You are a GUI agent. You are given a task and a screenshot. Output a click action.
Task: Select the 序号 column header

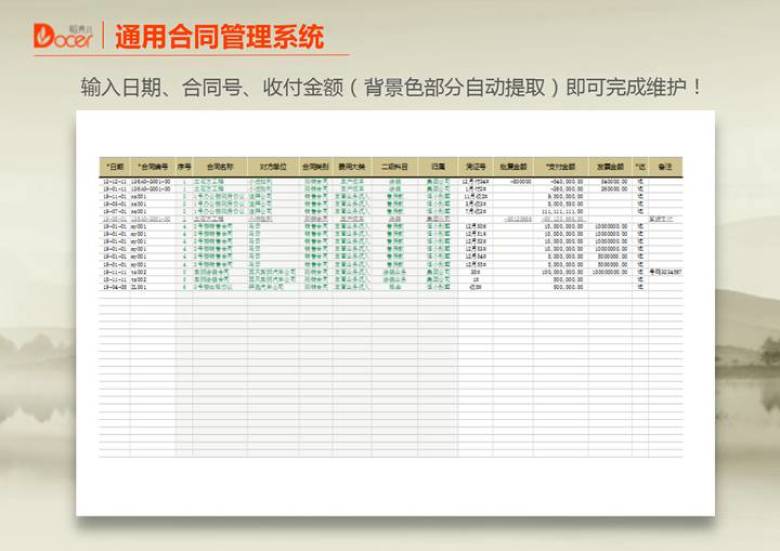(x=184, y=167)
